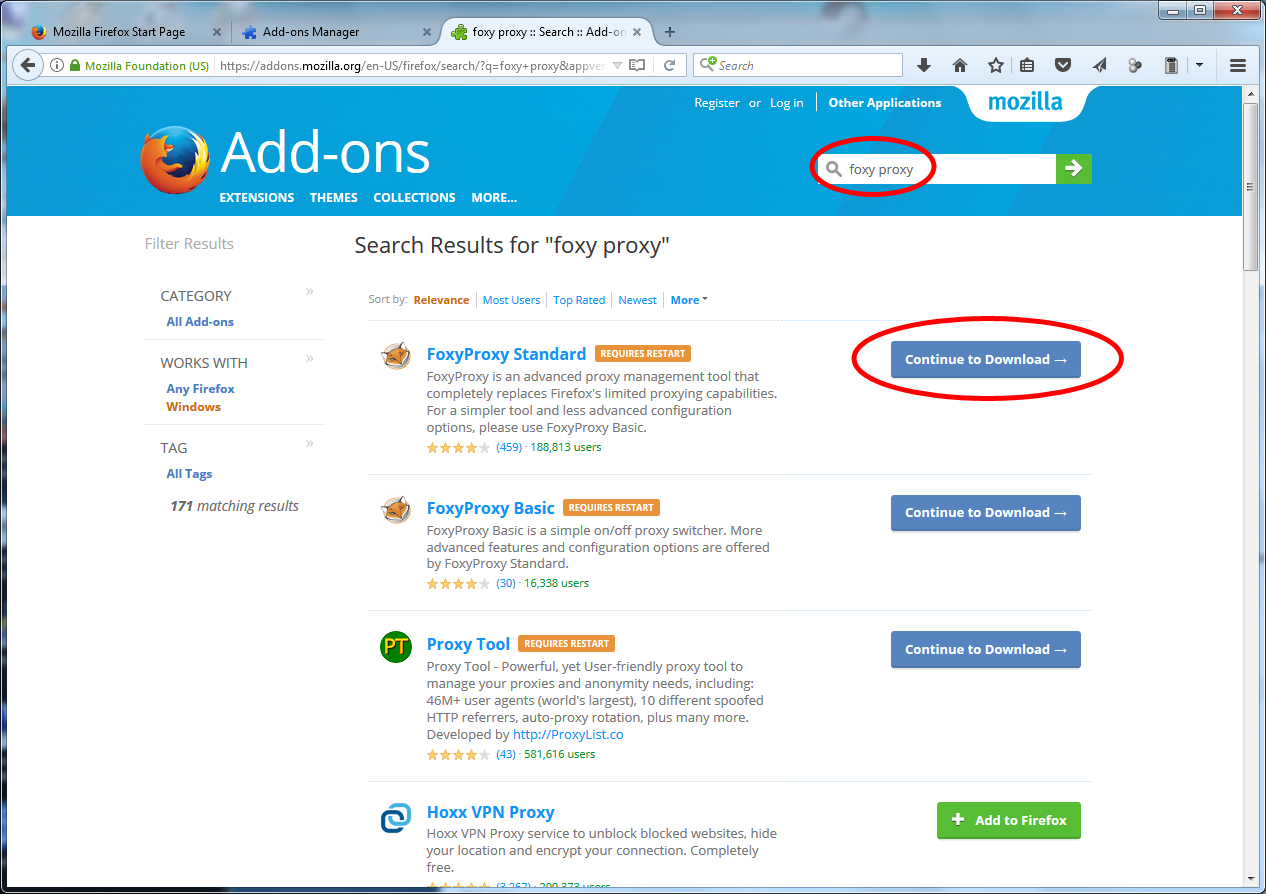1266x894 pixels.
Task: Click the FoxyProxy Basic fox icon
Action: (396, 510)
